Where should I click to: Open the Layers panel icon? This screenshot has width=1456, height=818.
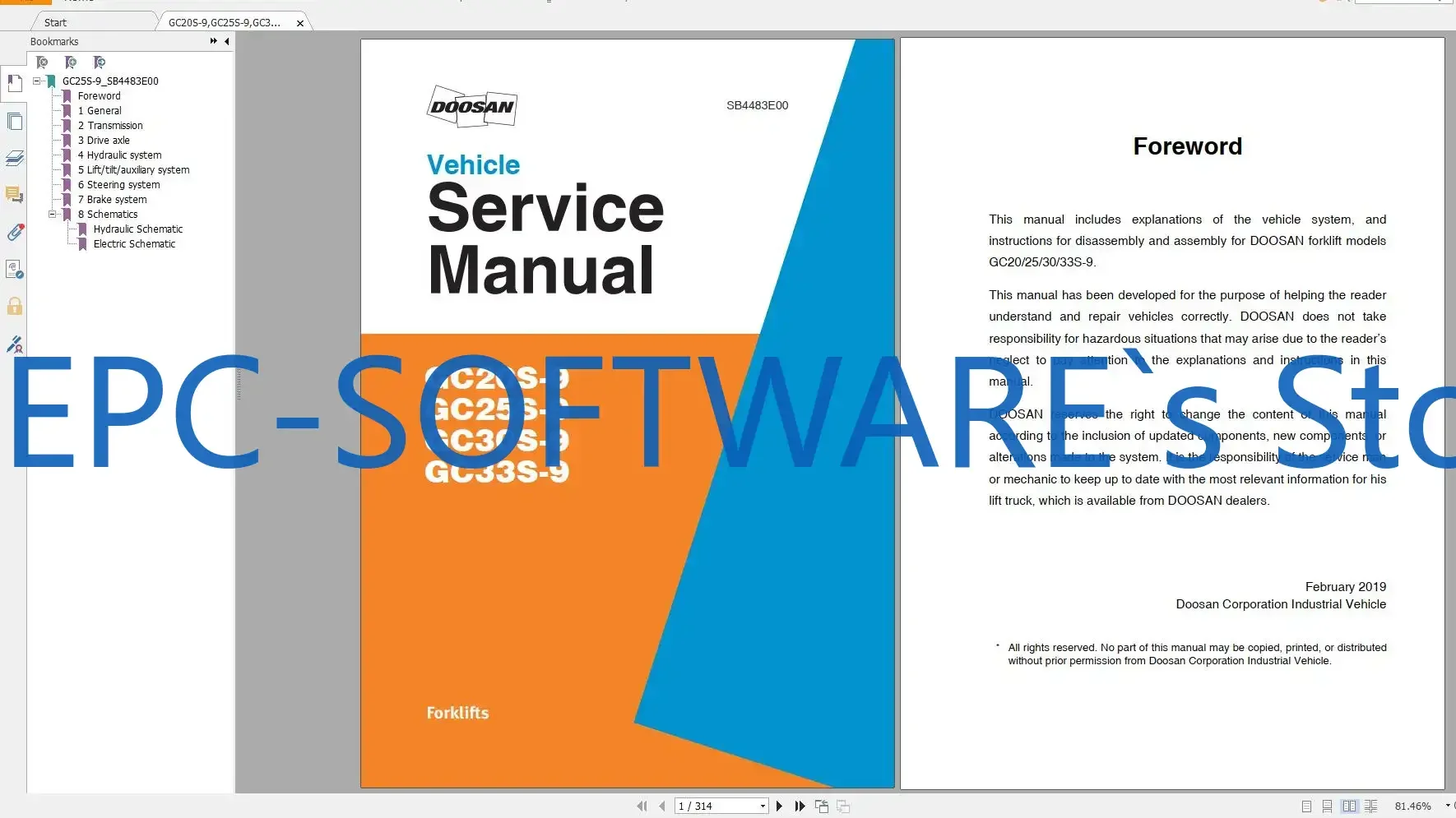click(x=14, y=159)
